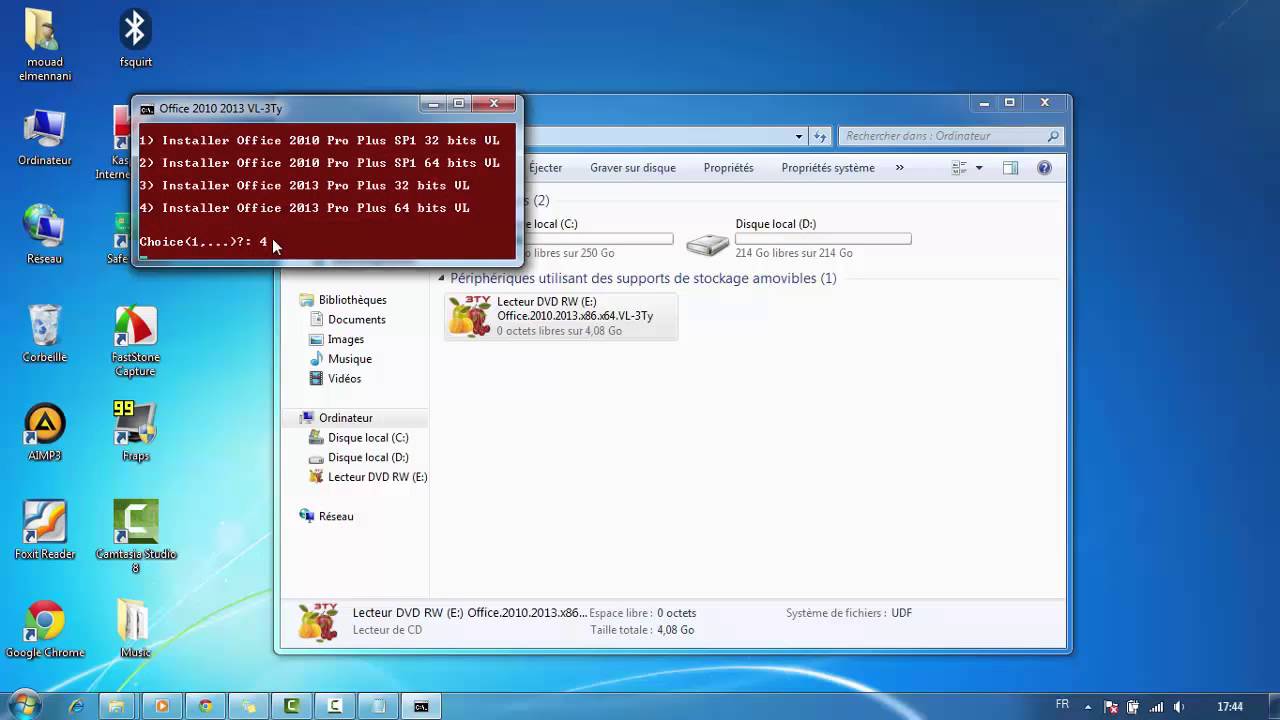Click the console window title icon

(147, 109)
